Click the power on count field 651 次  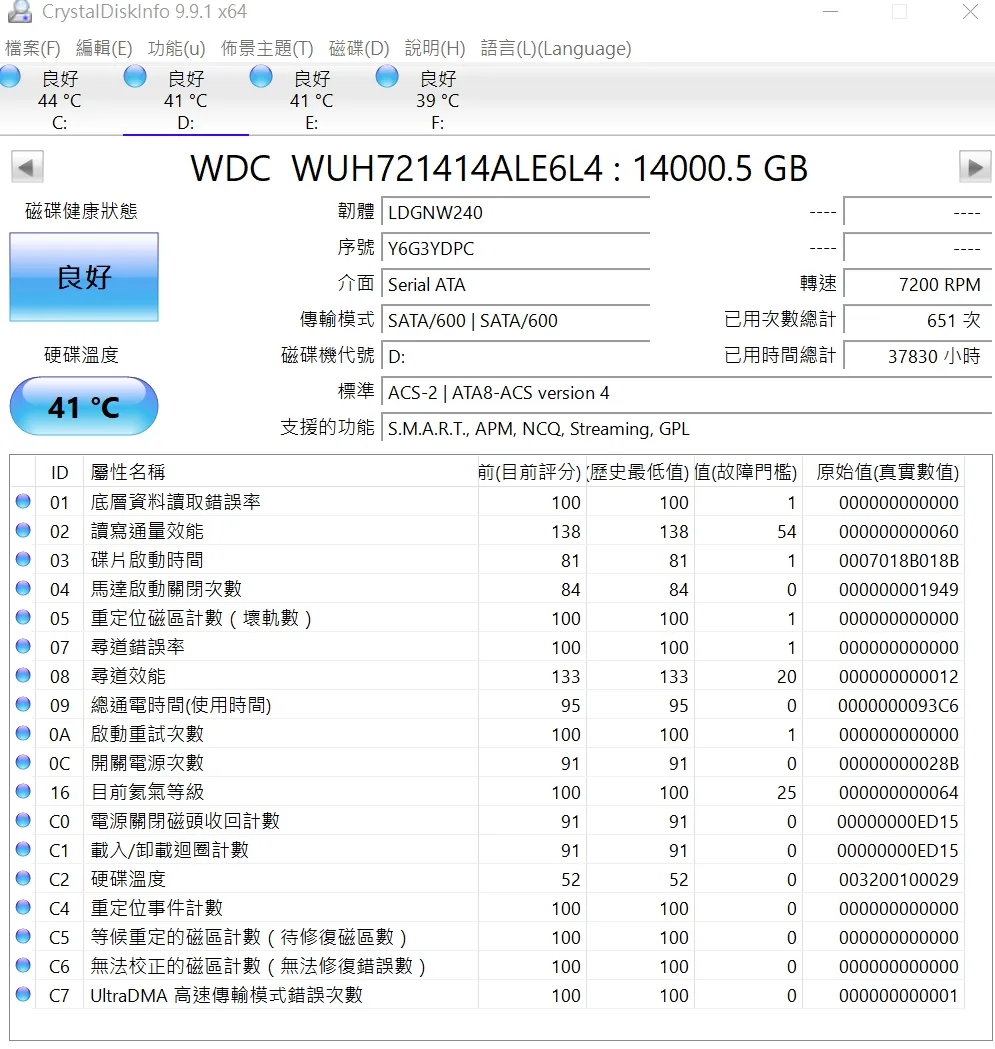click(x=917, y=320)
